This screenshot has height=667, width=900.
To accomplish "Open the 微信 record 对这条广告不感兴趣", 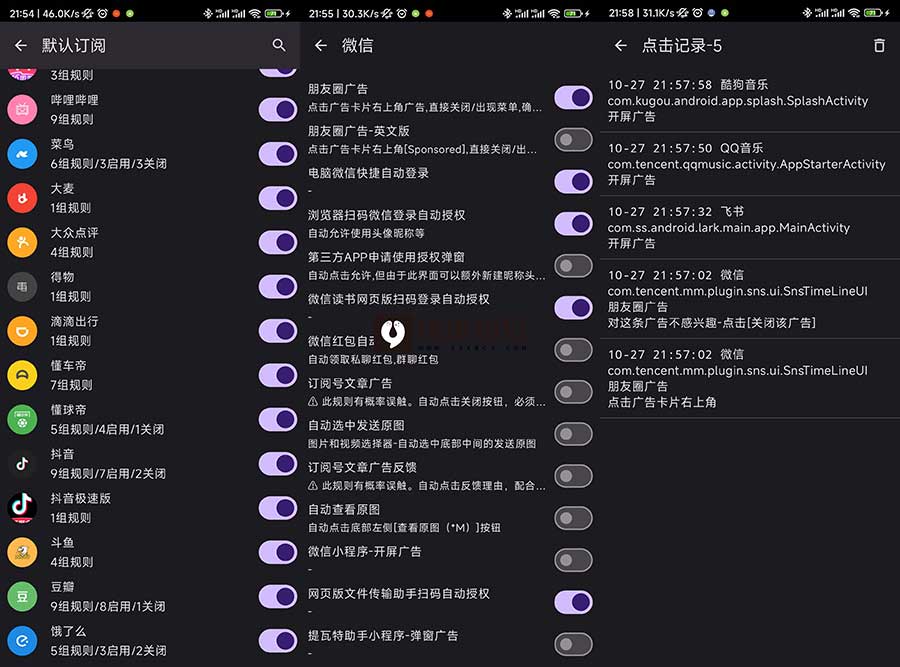I will [750, 298].
